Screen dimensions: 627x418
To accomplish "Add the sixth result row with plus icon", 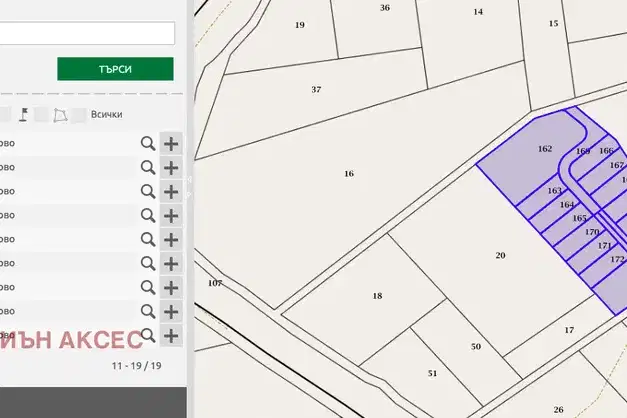I will point(171,264).
